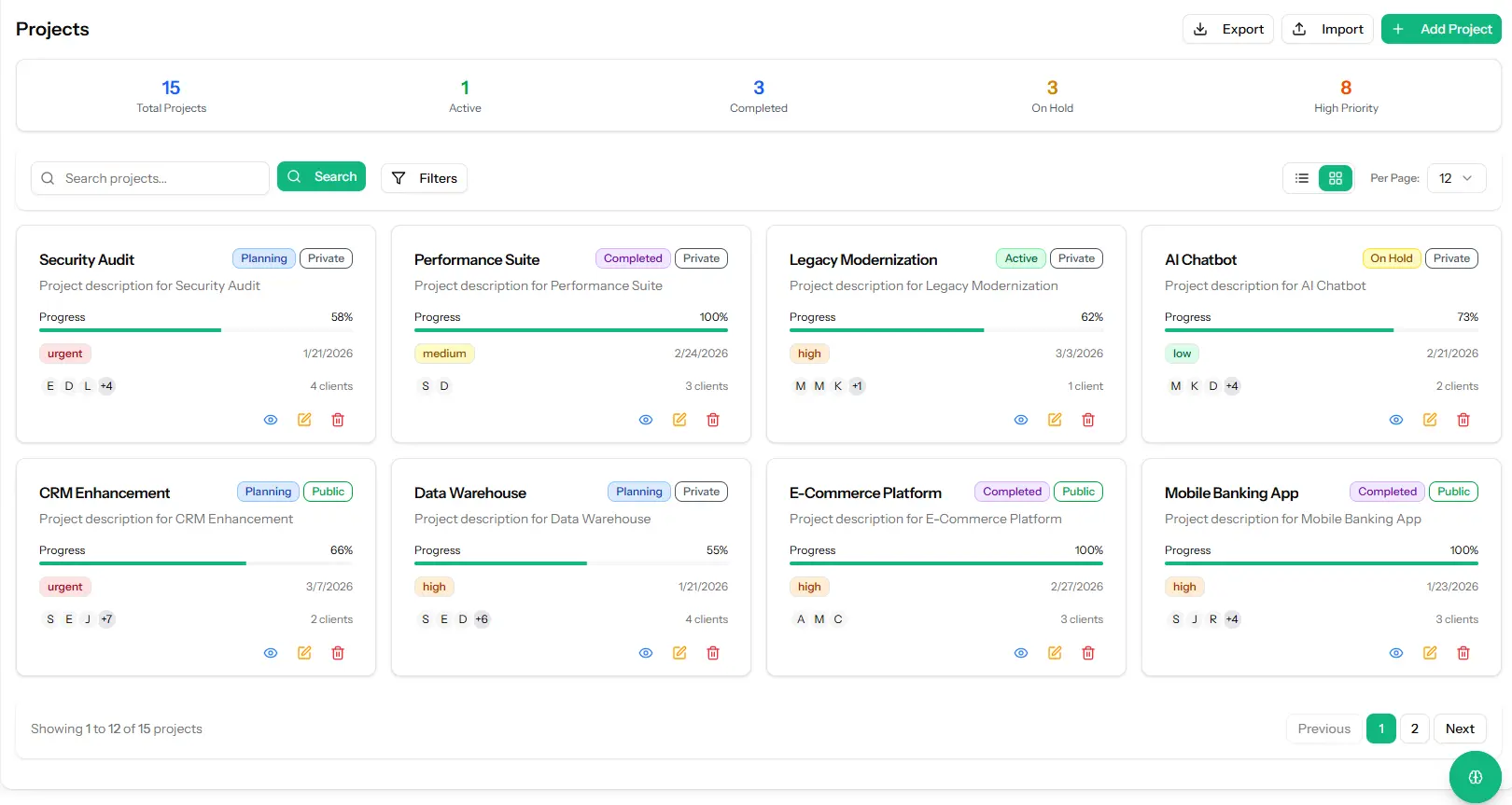1512x805 pixels.
Task: Click the E-Commerce Platform title
Action: click(x=865, y=493)
